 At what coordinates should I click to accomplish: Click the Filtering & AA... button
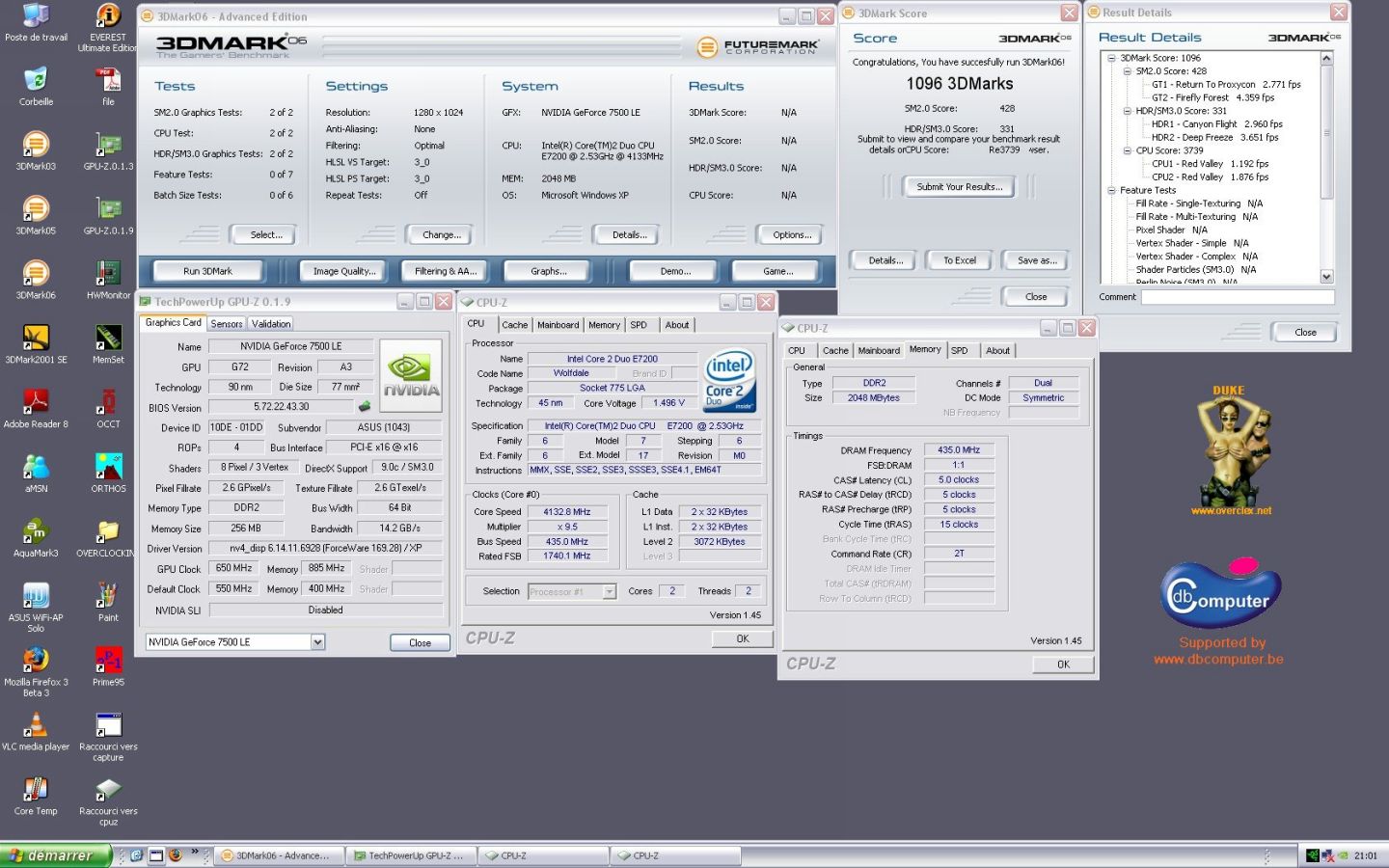coord(446,271)
